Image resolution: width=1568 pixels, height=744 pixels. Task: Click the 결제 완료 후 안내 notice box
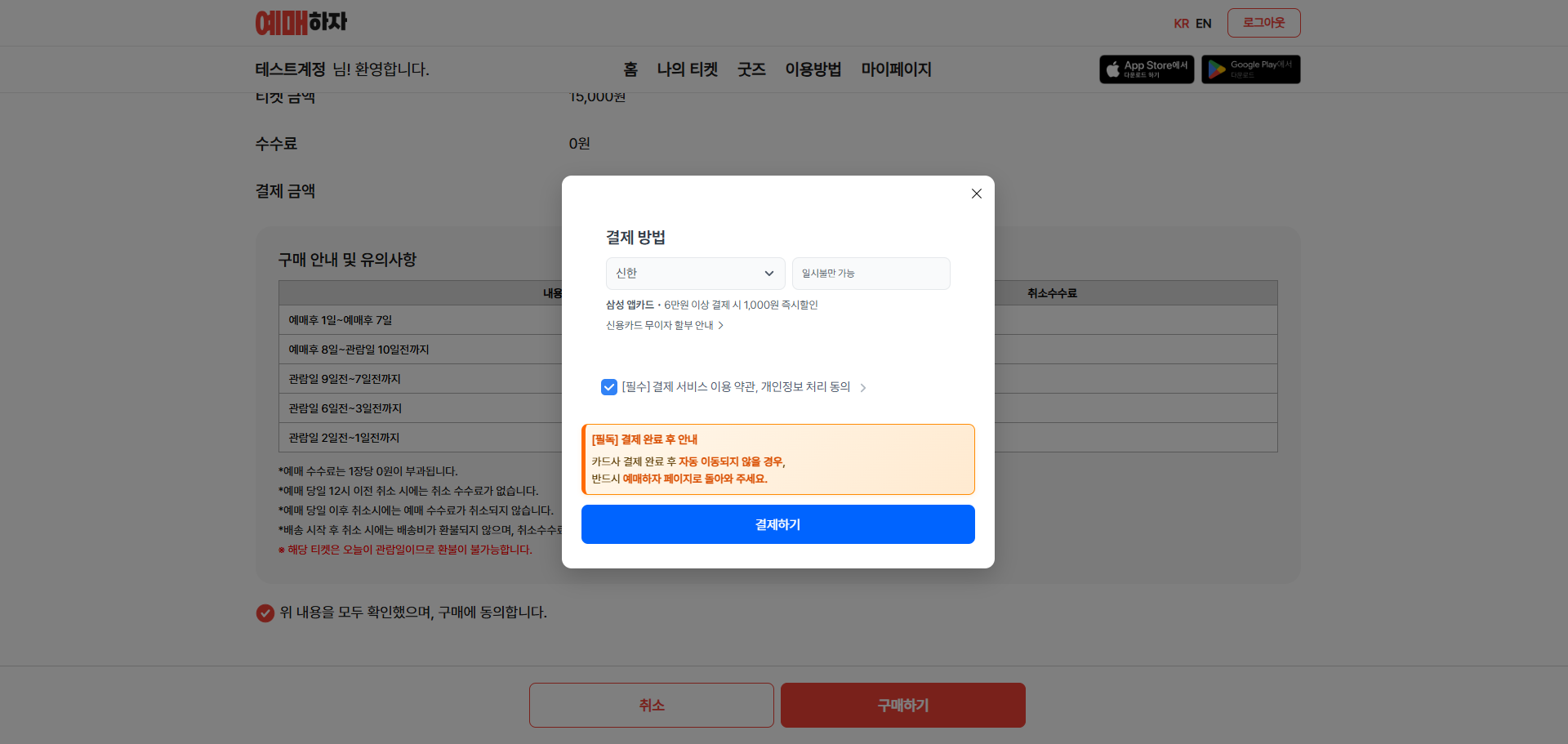(777, 459)
